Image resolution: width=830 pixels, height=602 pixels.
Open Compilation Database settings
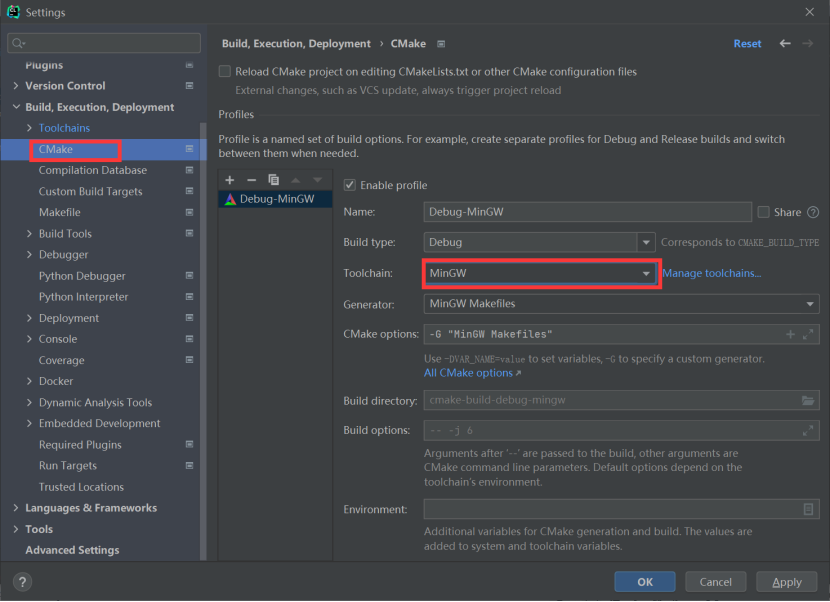(93, 170)
